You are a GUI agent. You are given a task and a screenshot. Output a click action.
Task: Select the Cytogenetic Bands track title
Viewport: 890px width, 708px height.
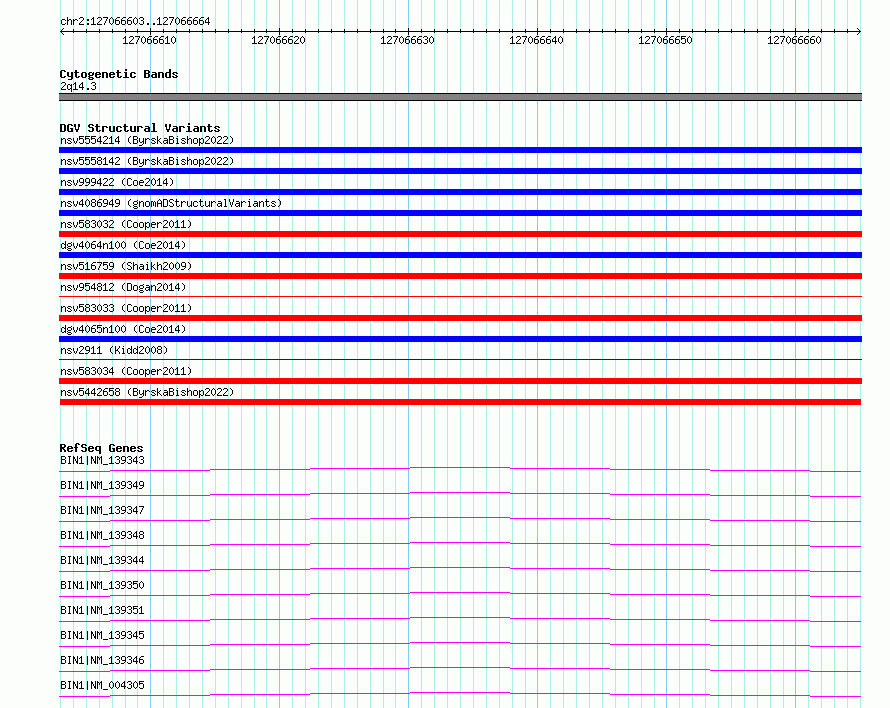click(119, 74)
